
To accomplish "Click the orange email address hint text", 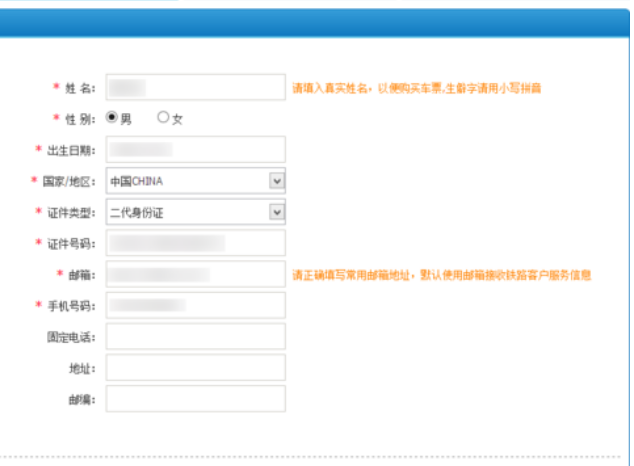I will [441, 274].
